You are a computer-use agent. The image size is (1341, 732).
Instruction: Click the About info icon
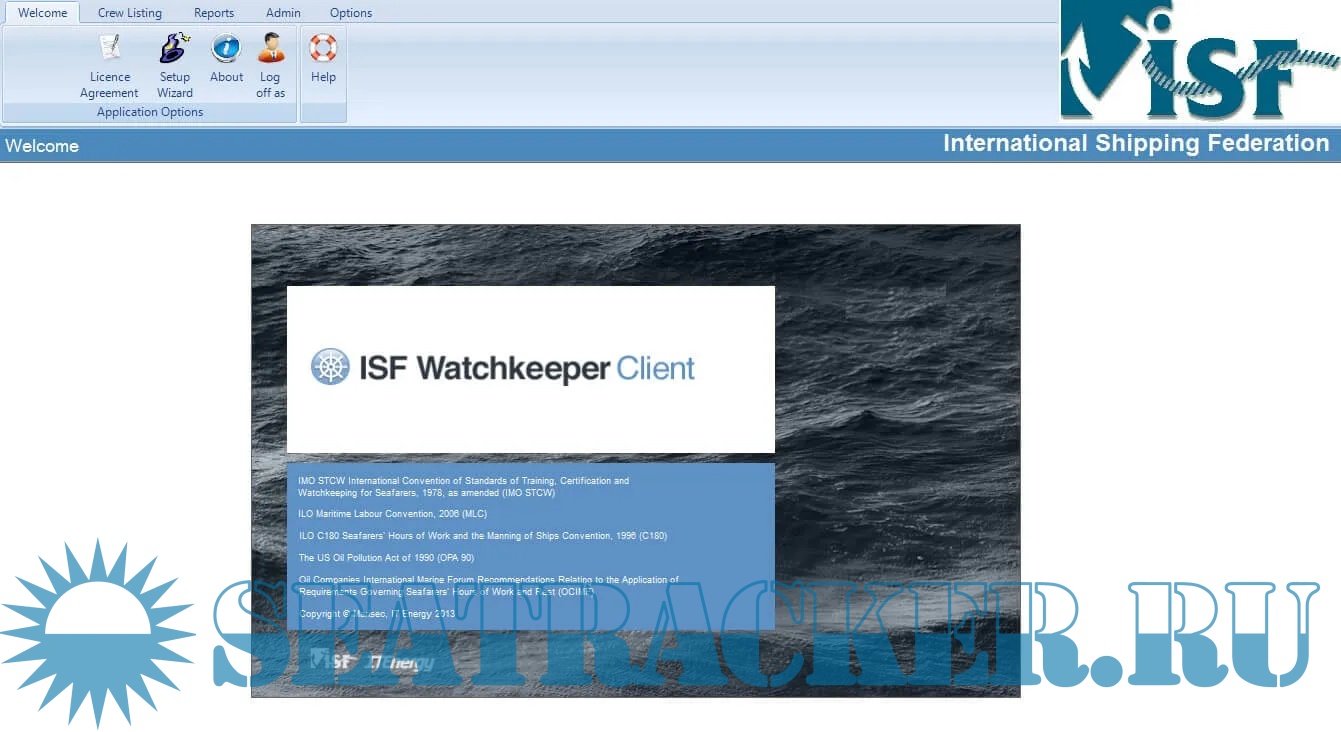[x=226, y=49]
